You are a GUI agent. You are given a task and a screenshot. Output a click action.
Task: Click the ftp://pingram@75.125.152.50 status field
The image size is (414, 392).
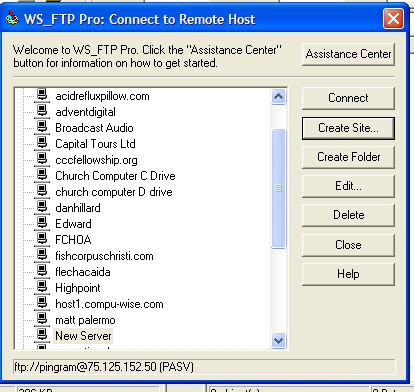(x=204, y=367)
